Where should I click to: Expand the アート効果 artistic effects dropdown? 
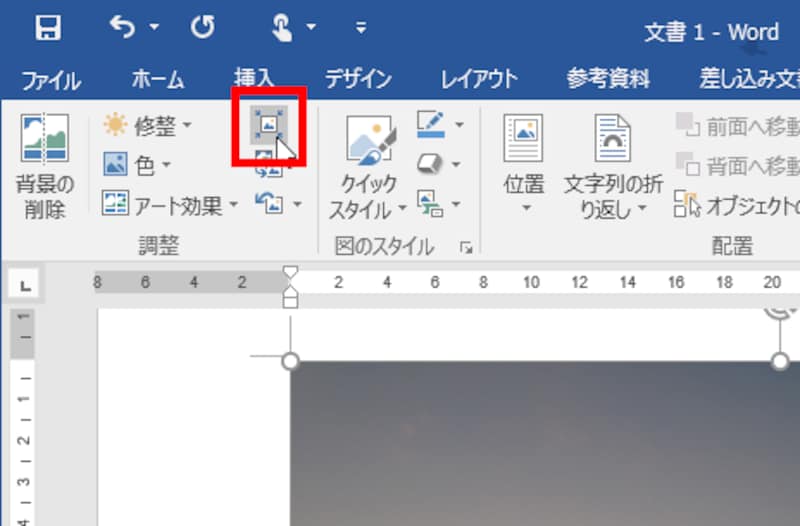coord(170,205)
